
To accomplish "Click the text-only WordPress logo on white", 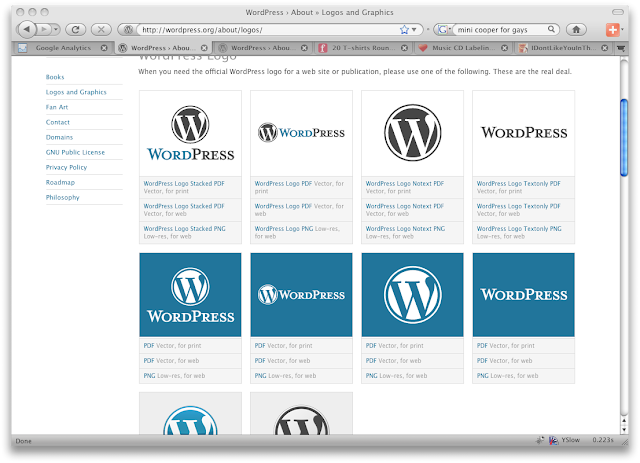I will pyautogui.click(x=523, y=133).
